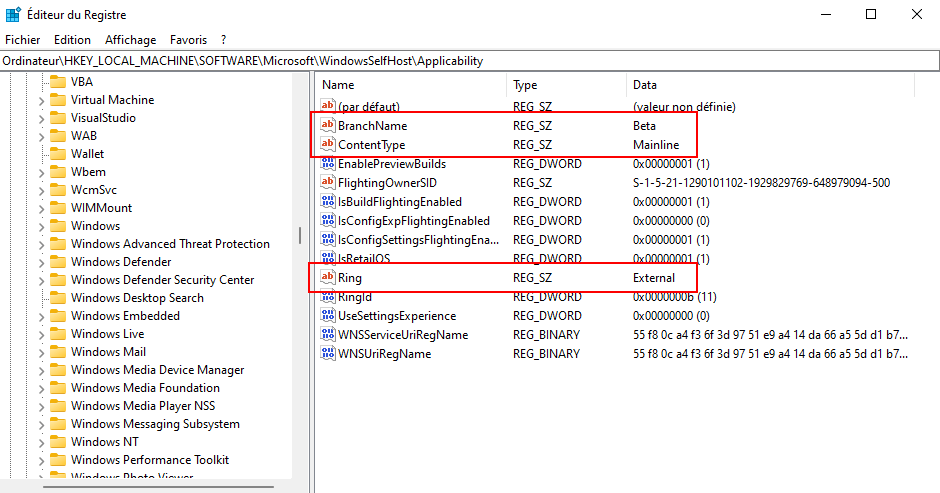Viewport: 940px width, 493px height.
Task: Click the IsRetailOS value name
Action: (x=364, y=258)
